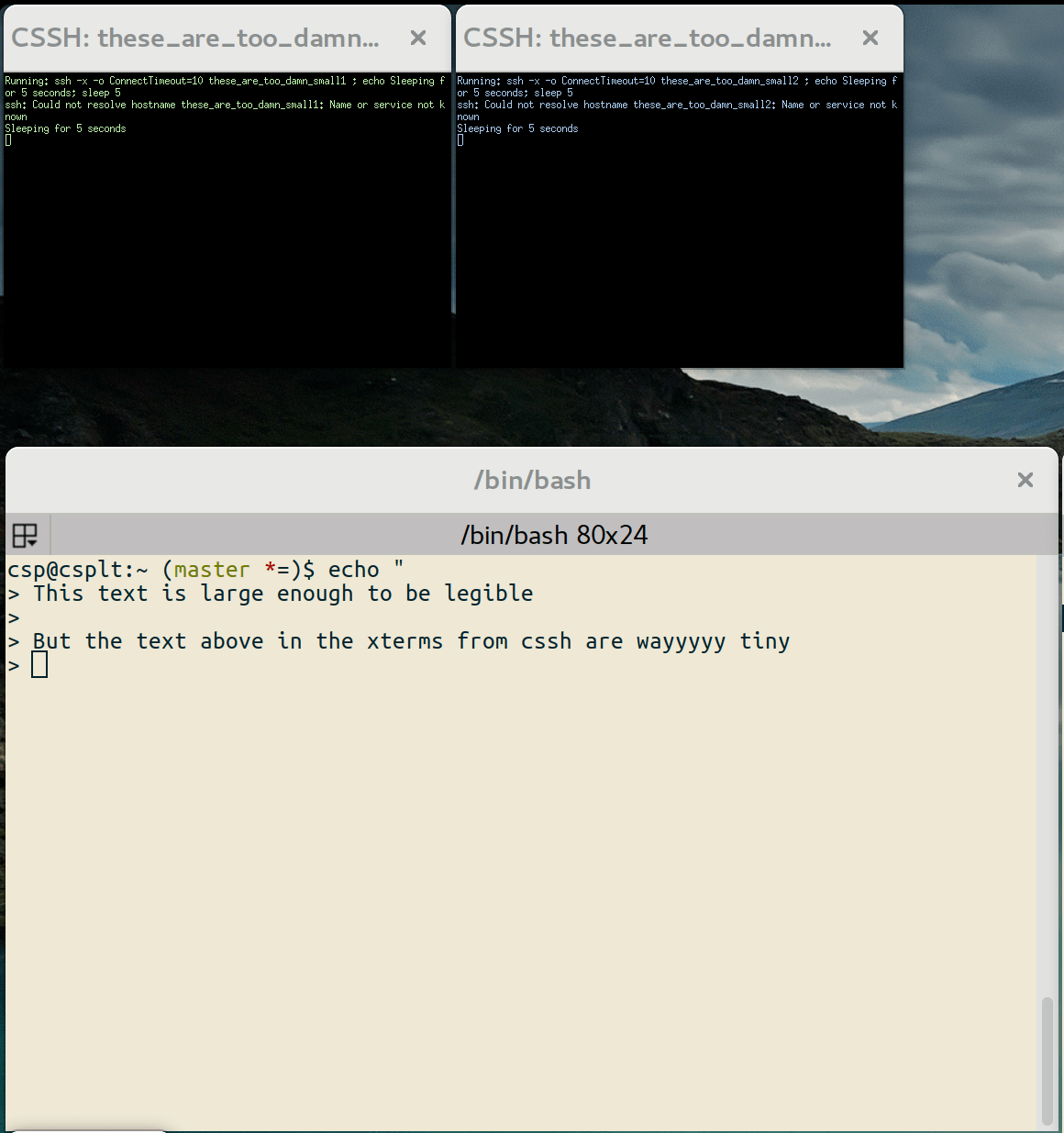Viewport: 1064px width, 1133px height.
Task: Click the blinking cursor in the bash prompt
Action: 39,663
